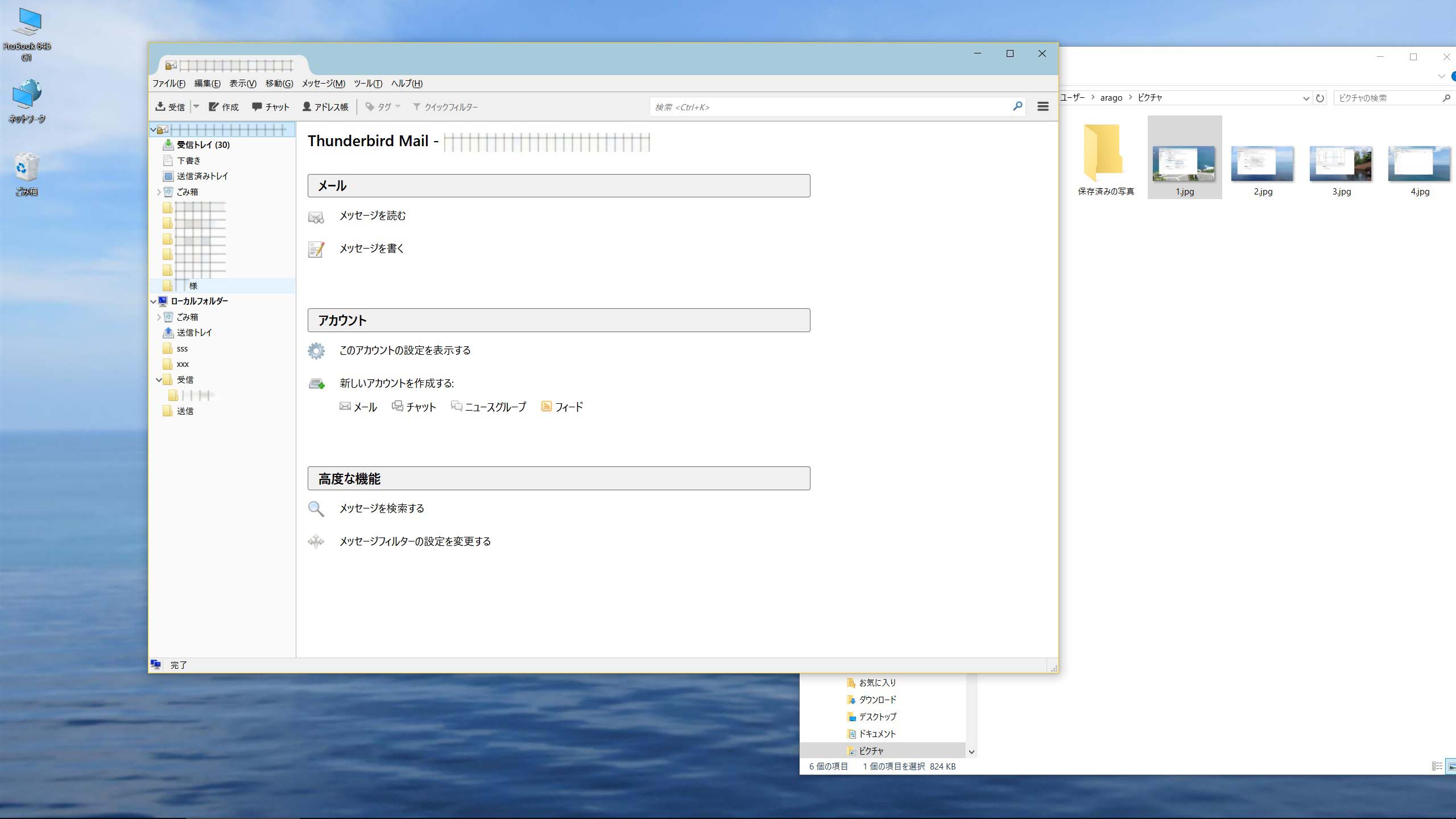Click the メッセージを検索する magnifier icon
1456x819 pixels.
point(316,508)
